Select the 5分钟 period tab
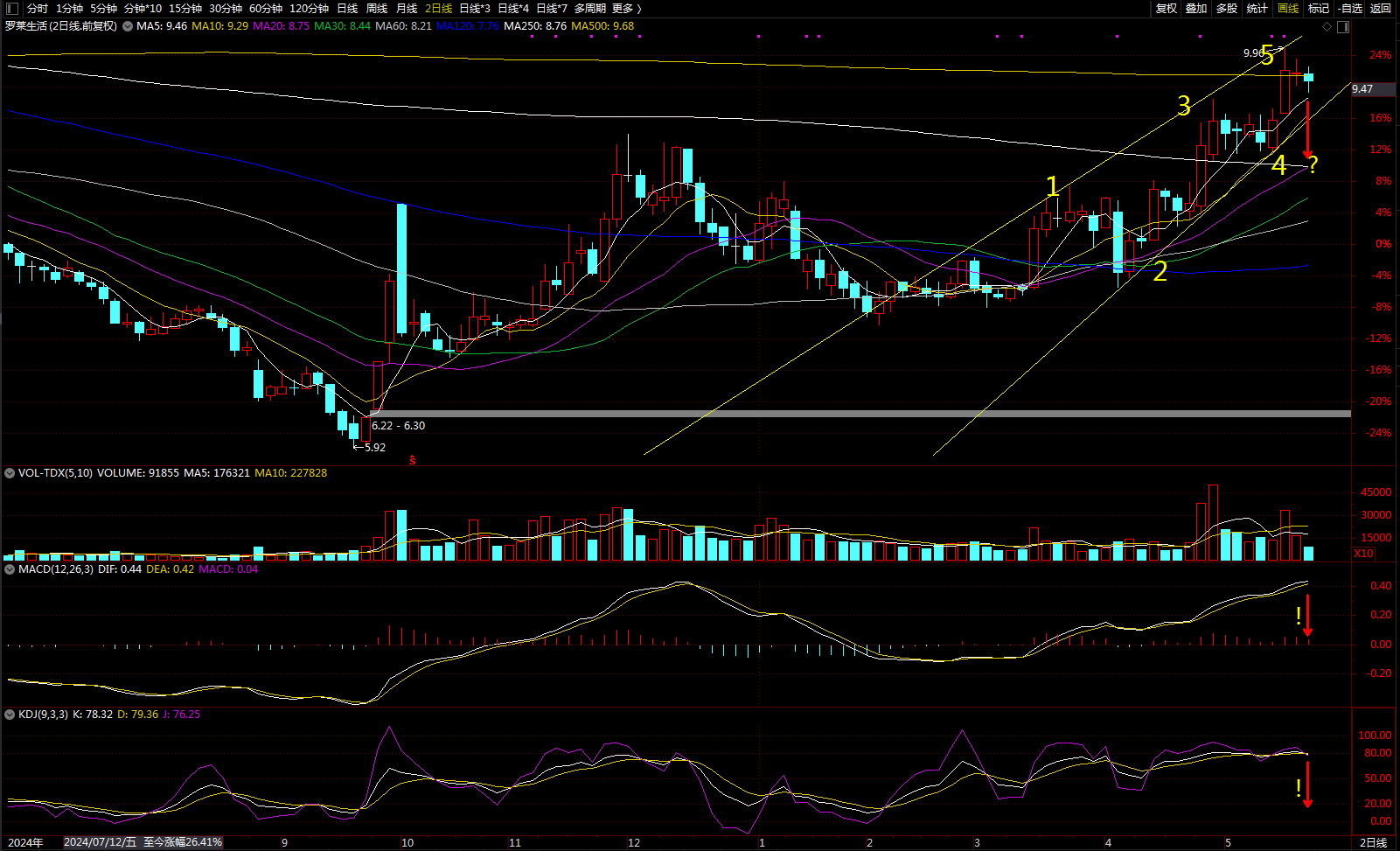Viewport: 1400px width, 851px height. (103, 8)
